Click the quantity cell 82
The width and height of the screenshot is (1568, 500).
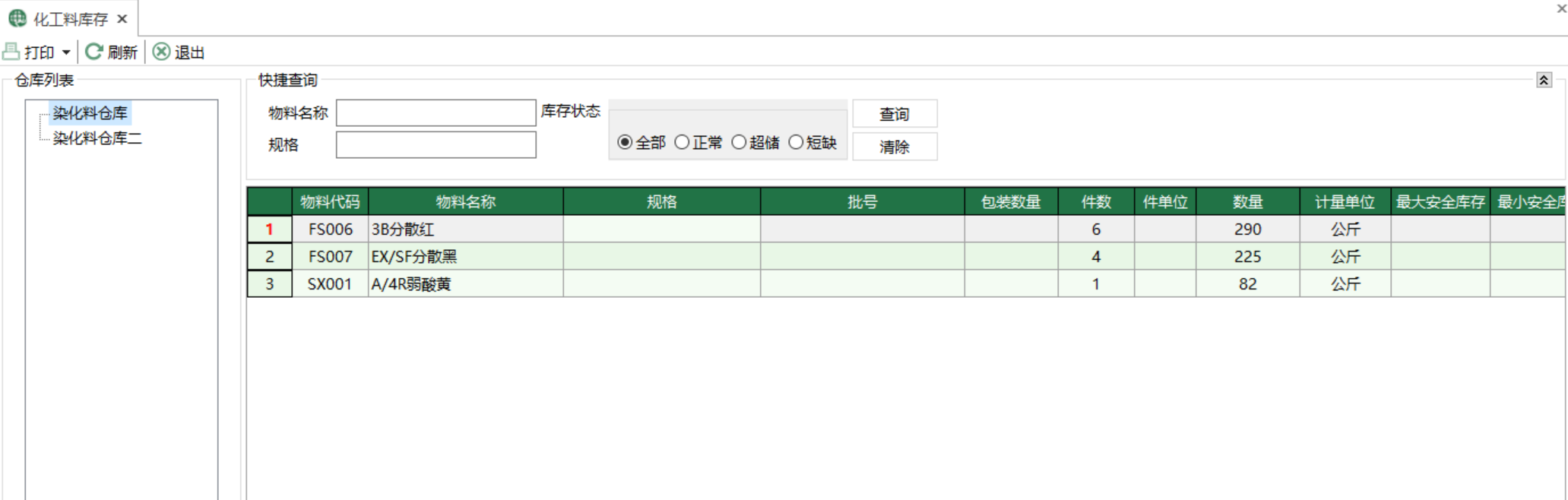click(x=1248, y=283)
